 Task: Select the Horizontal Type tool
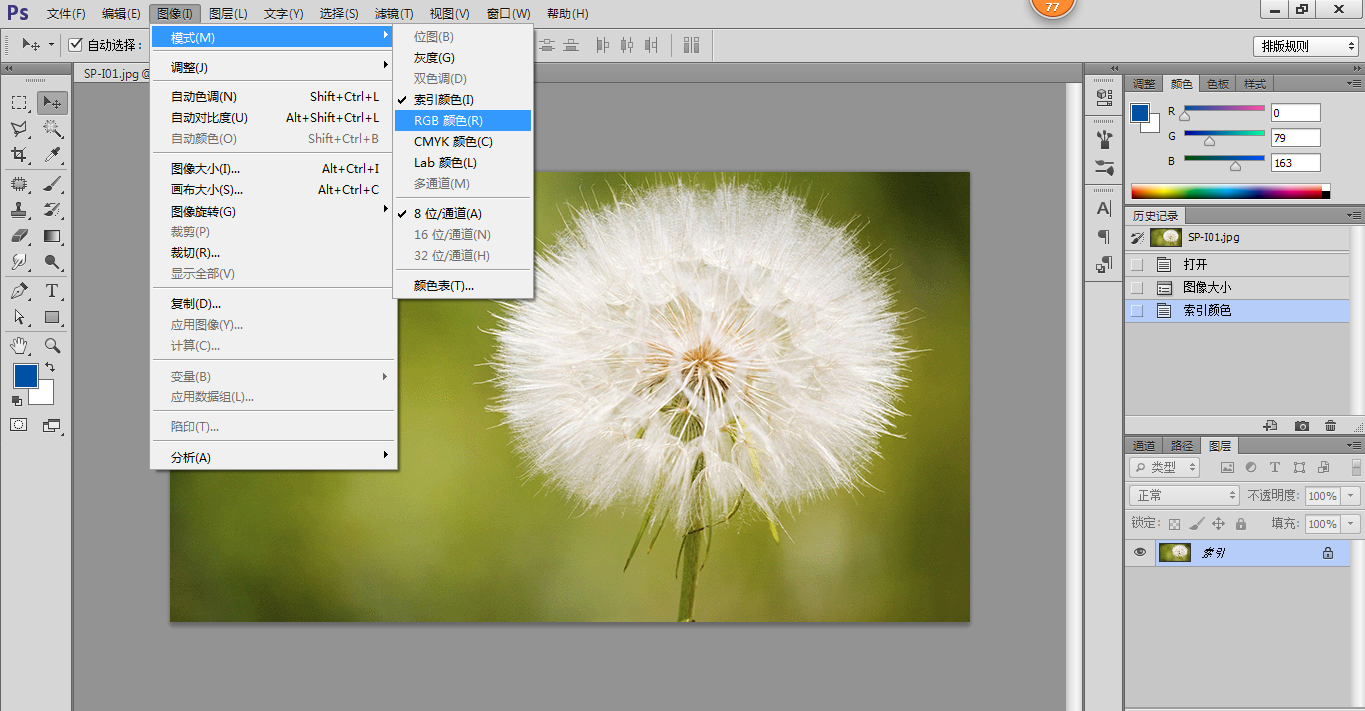(52, 291)
